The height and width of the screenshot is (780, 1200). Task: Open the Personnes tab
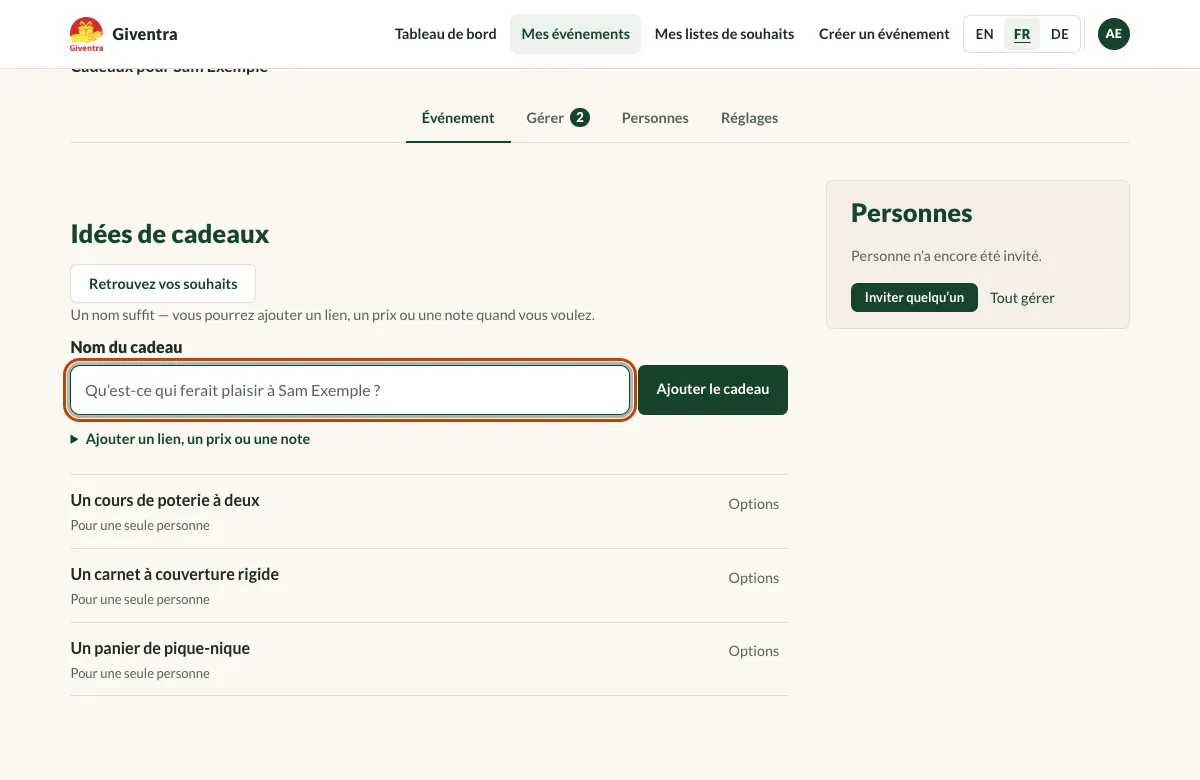tap(655, 118)
